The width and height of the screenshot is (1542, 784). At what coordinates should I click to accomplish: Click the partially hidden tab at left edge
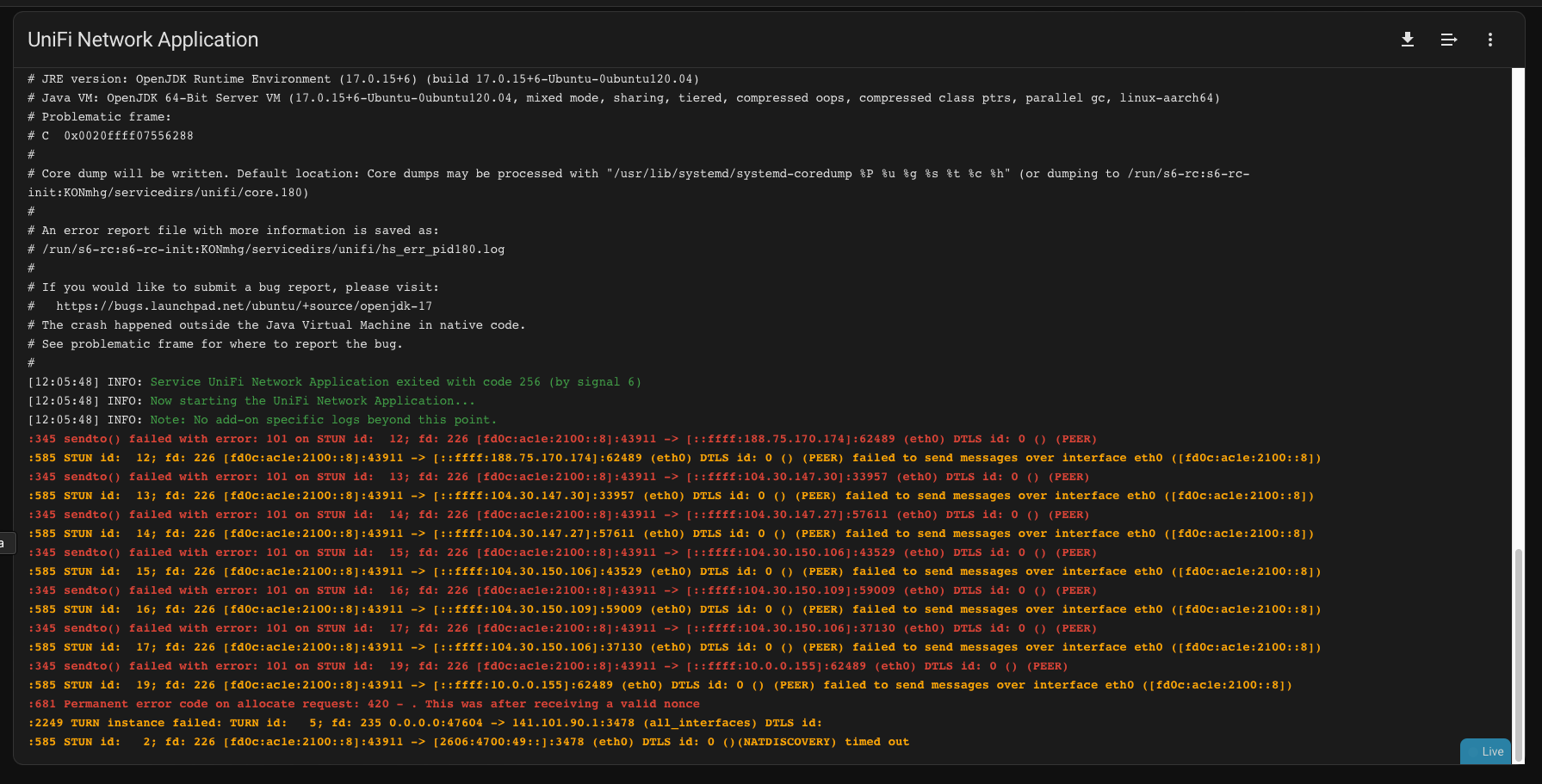point(6,543)
